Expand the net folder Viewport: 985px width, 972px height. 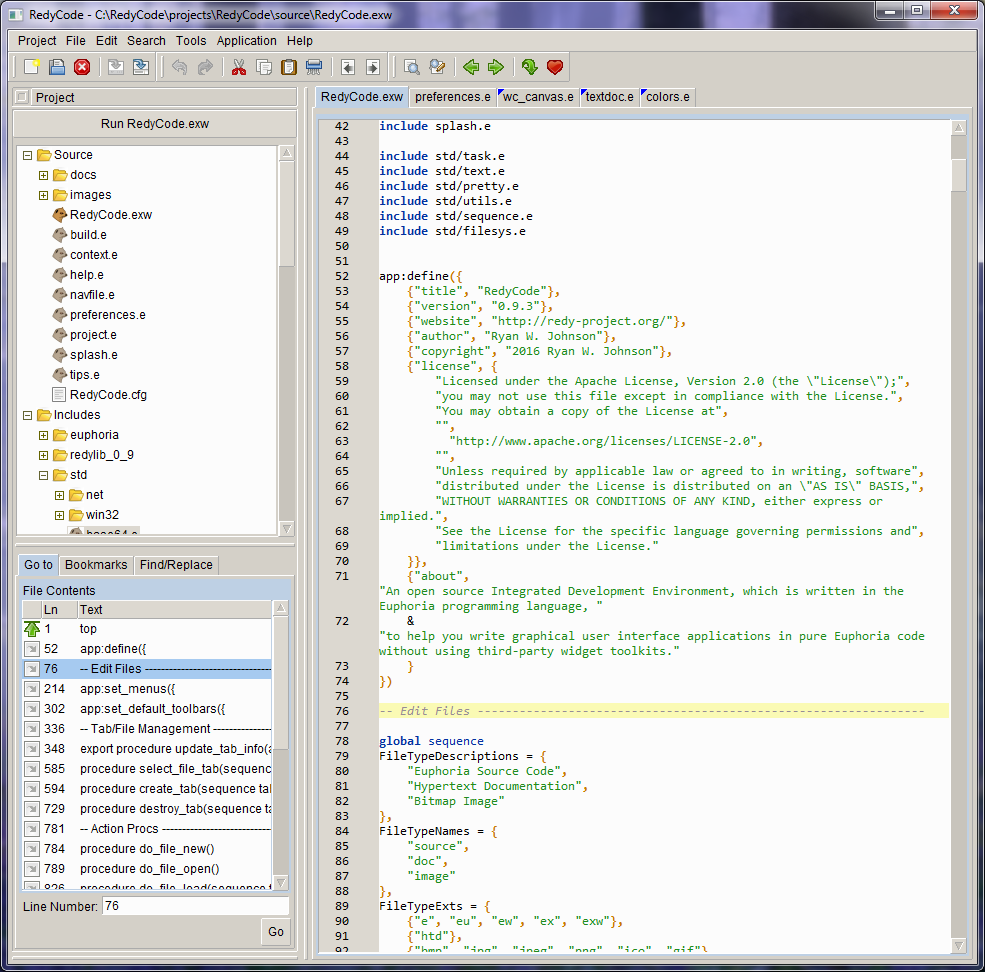pyautogui.click(x=60, y=496)
